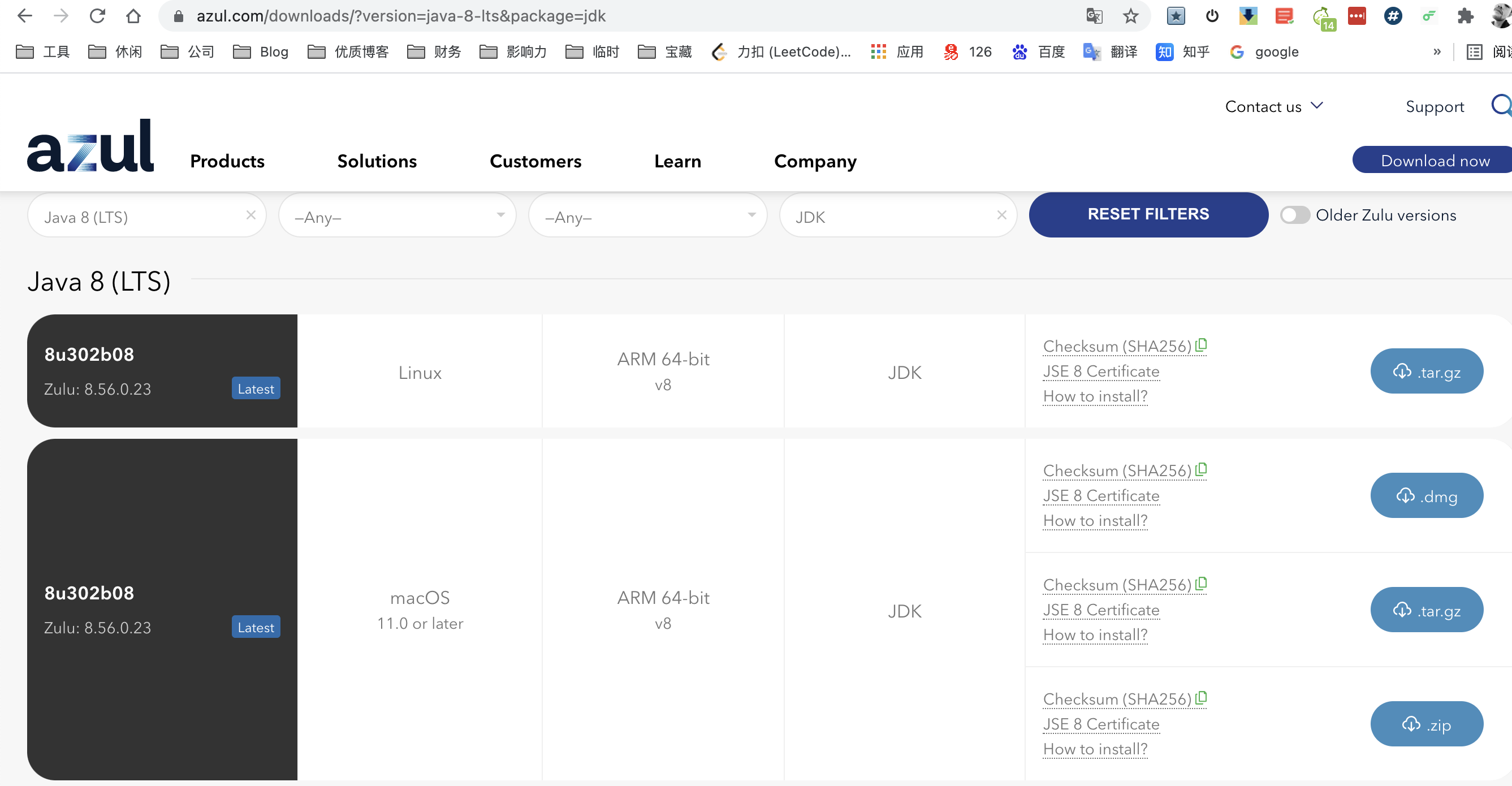Open JSE 8 Certificate for Linux row
This screenshot has height=786, width=1512.
pos(1101,372)
